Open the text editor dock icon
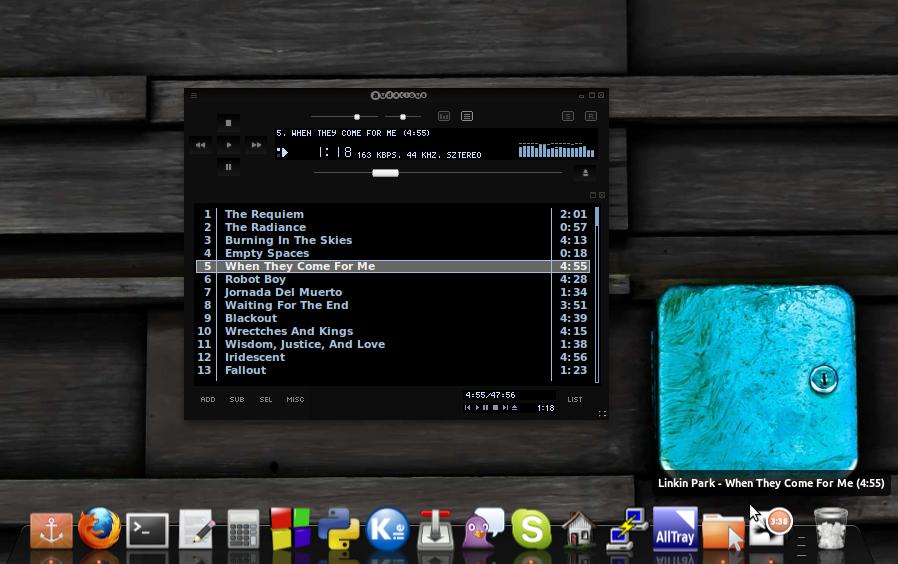The width and height of the screenshot is (898, 564). pos(196,528)
